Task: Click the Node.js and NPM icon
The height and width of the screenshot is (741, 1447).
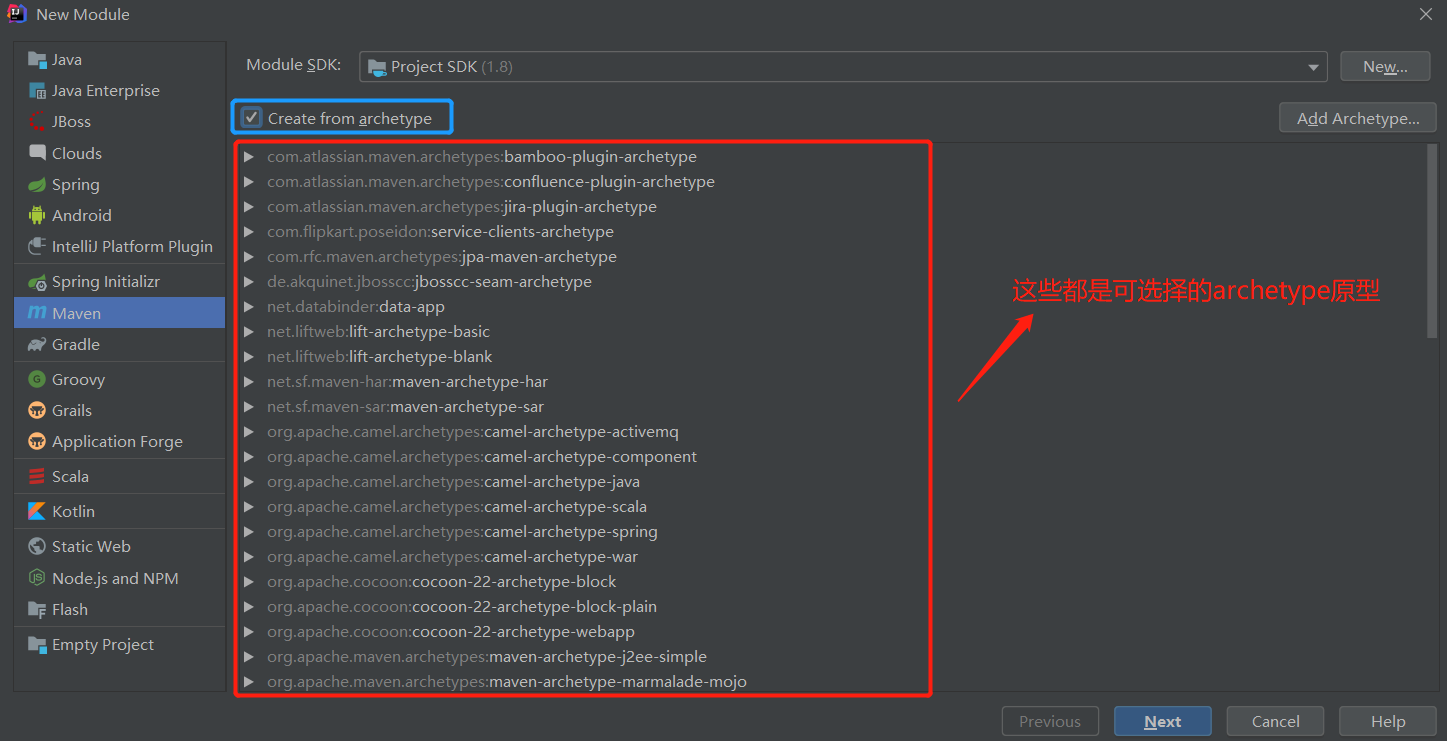Action: 37,579
